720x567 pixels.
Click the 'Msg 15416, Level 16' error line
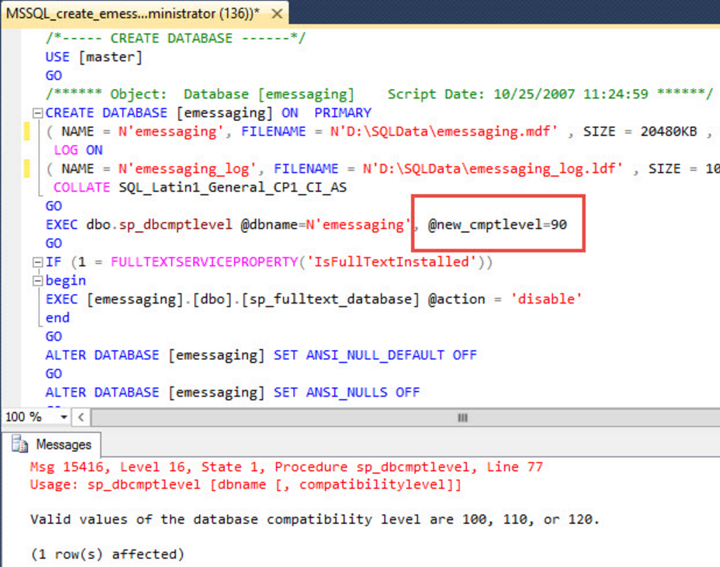point(287,467)
